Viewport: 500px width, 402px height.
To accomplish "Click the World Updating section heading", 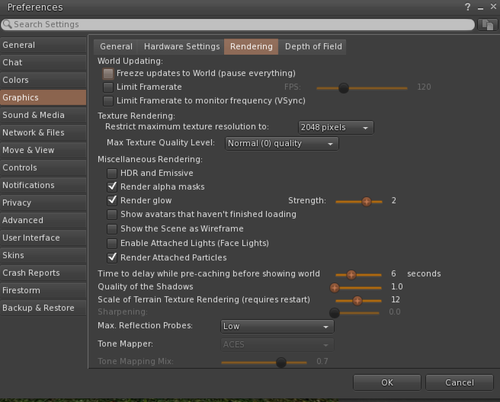I will tap(130, 61).
